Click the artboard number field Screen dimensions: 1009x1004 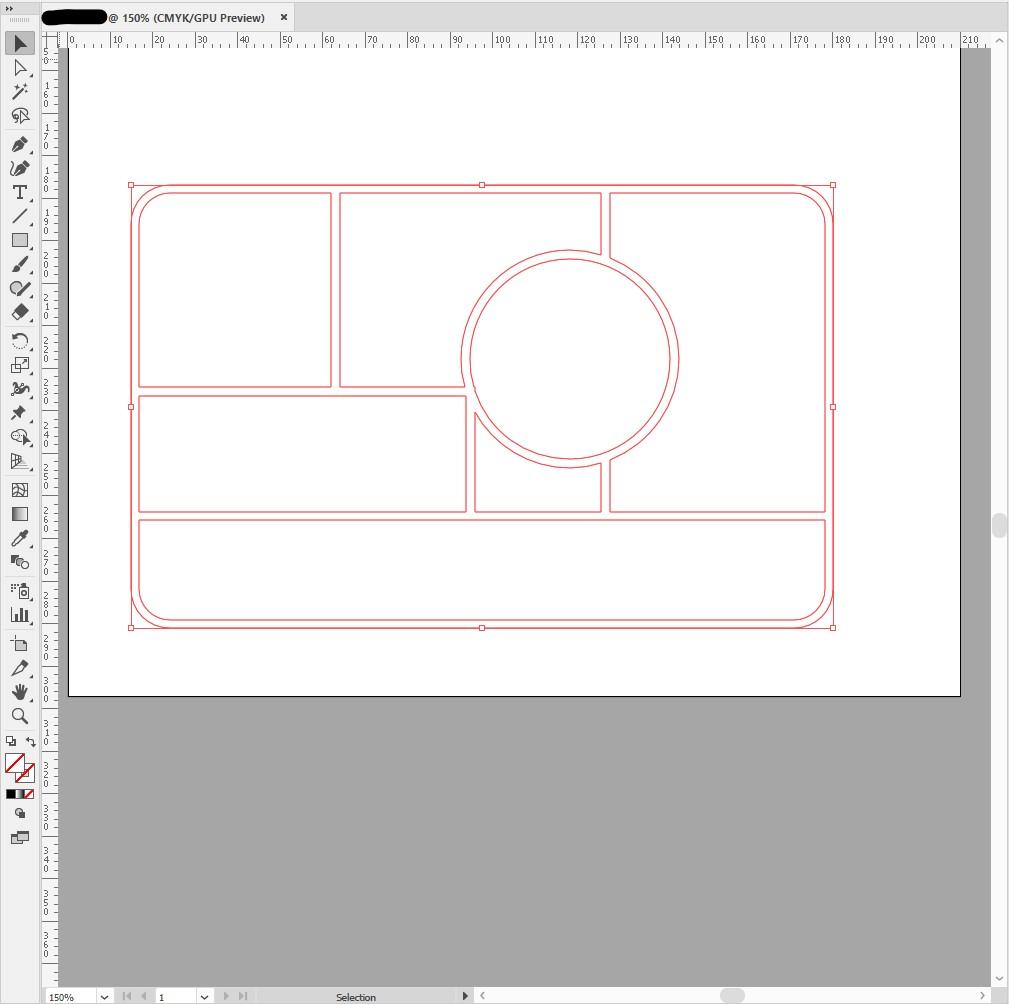pyautogui.click(x=176, y=997)
